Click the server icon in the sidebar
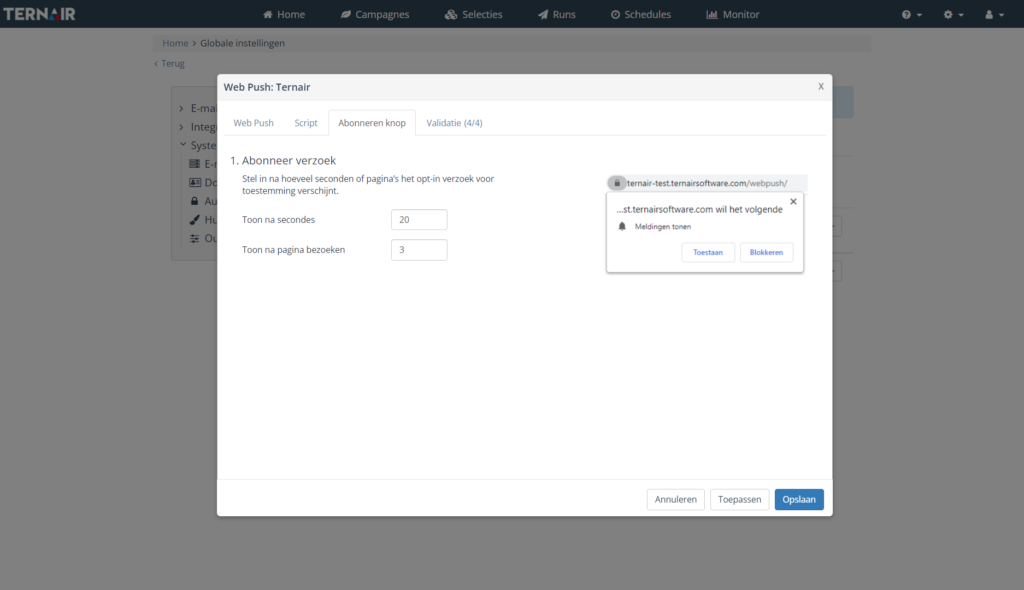 coord(195,164)
